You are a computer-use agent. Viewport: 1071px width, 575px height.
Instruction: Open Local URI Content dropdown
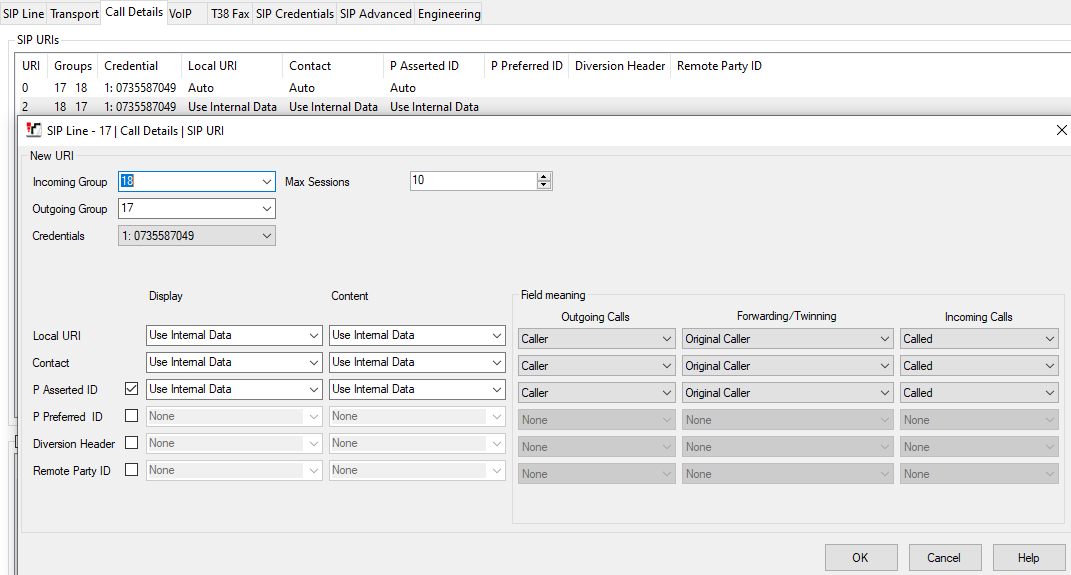click(497, 335)
